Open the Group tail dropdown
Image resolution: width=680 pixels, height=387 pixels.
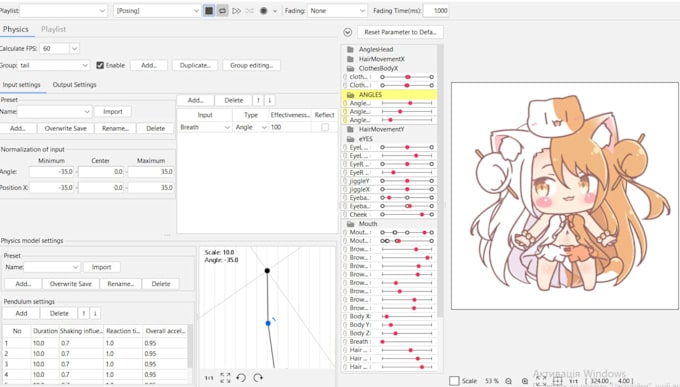(54, 65)
